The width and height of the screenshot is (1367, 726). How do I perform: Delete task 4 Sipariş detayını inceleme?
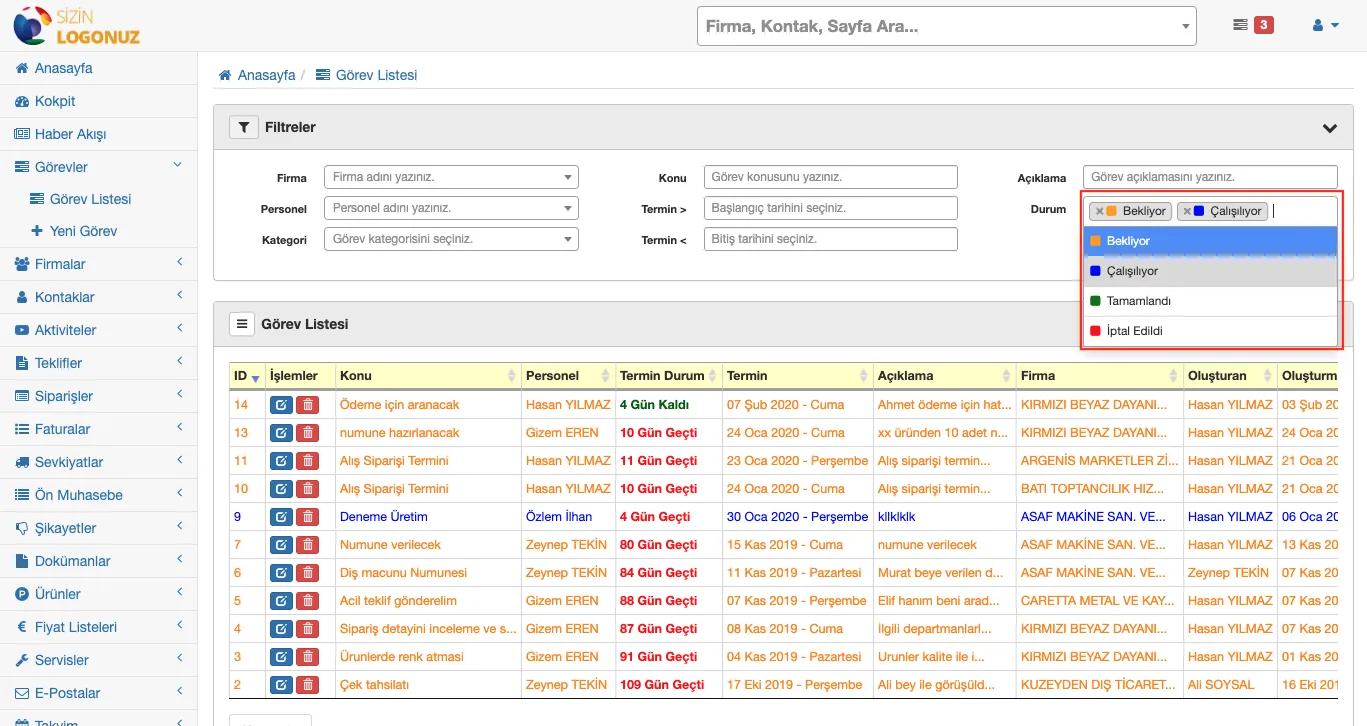tap(308, 629)
